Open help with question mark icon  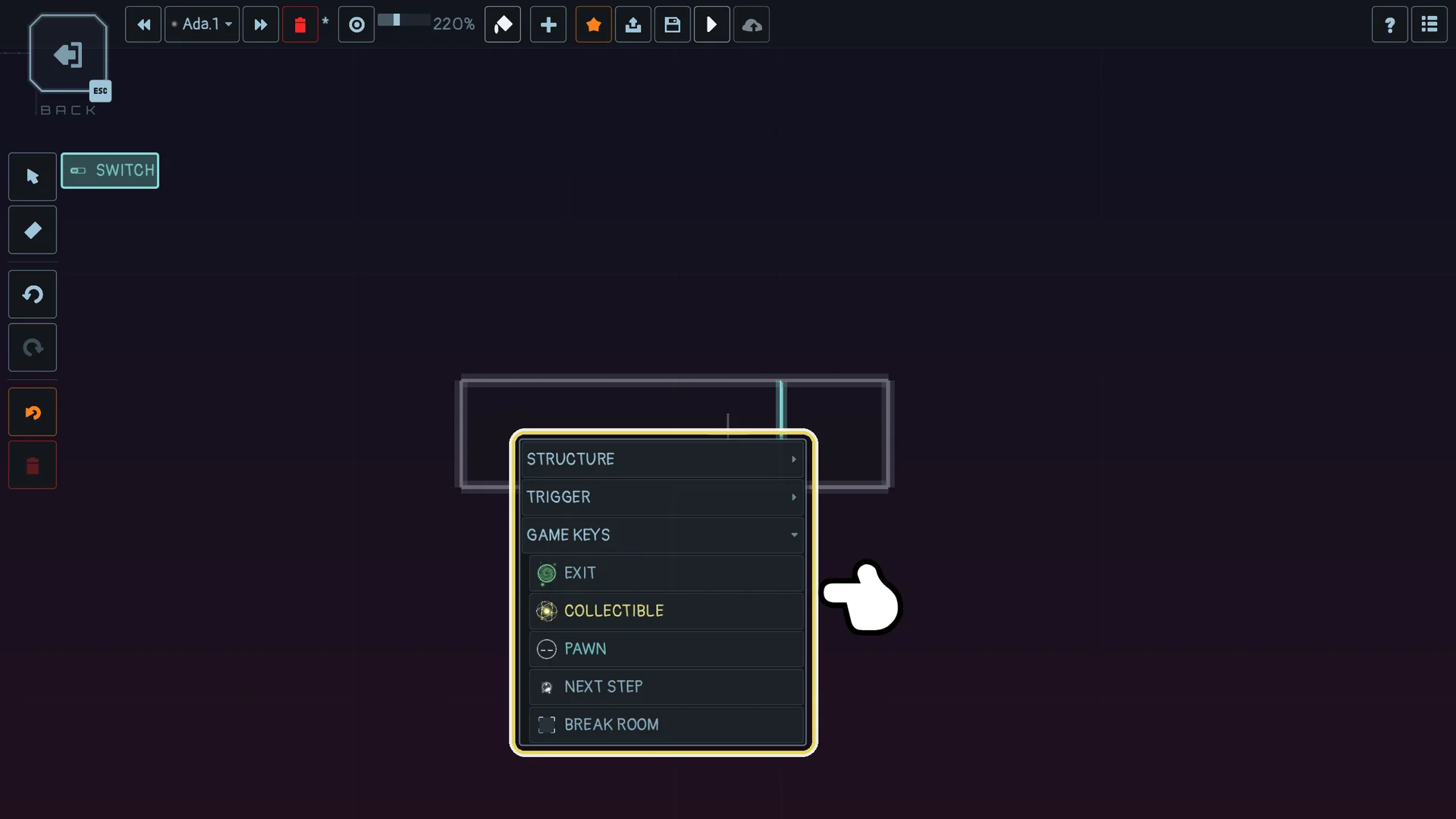coord(1390,24)
